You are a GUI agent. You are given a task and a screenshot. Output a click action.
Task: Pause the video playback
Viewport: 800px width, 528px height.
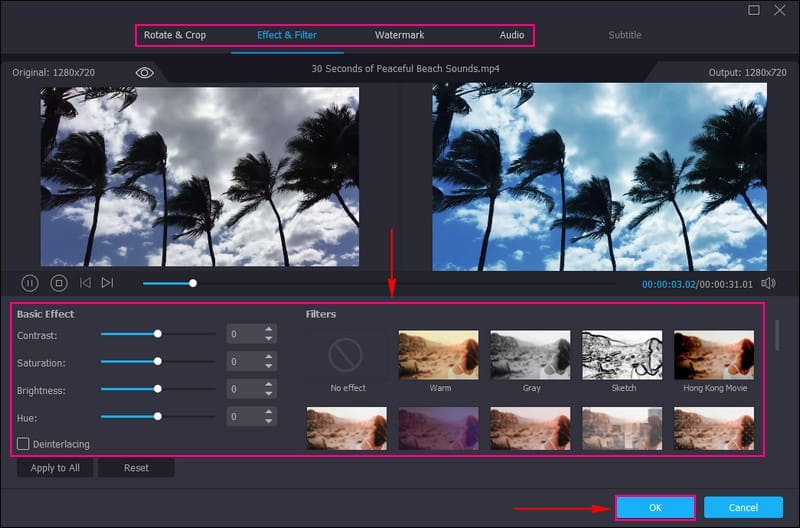[30, 284]
